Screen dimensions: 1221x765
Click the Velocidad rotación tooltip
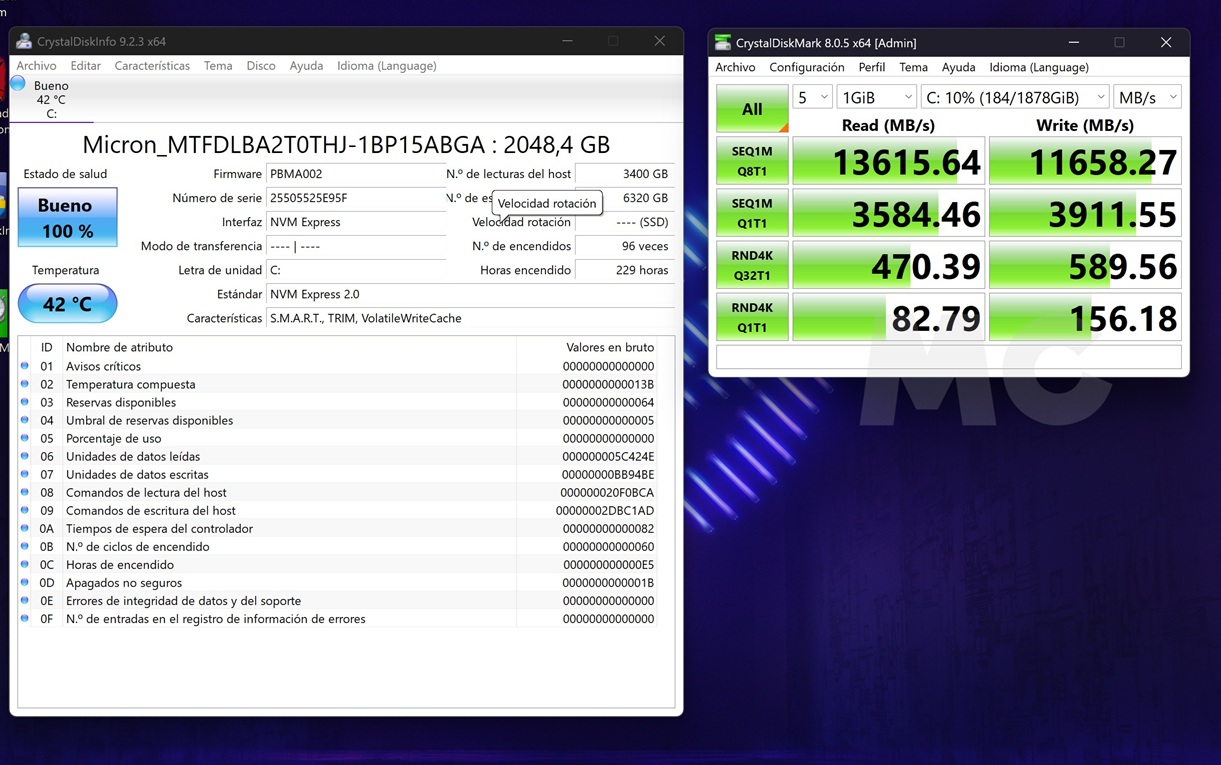coord(547,203)
